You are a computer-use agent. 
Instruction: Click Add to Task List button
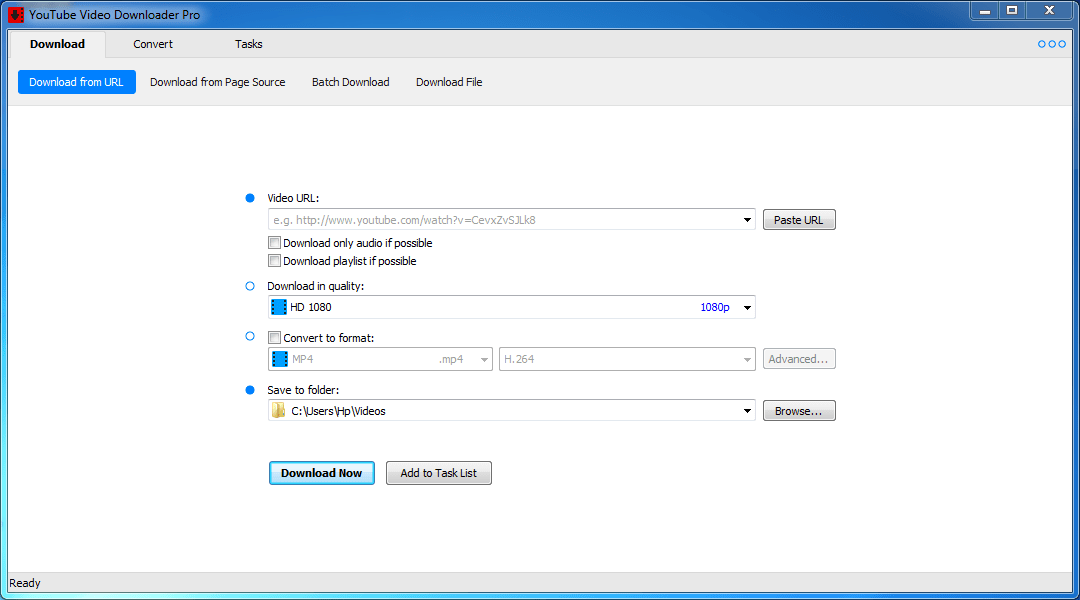coord(439,473)
